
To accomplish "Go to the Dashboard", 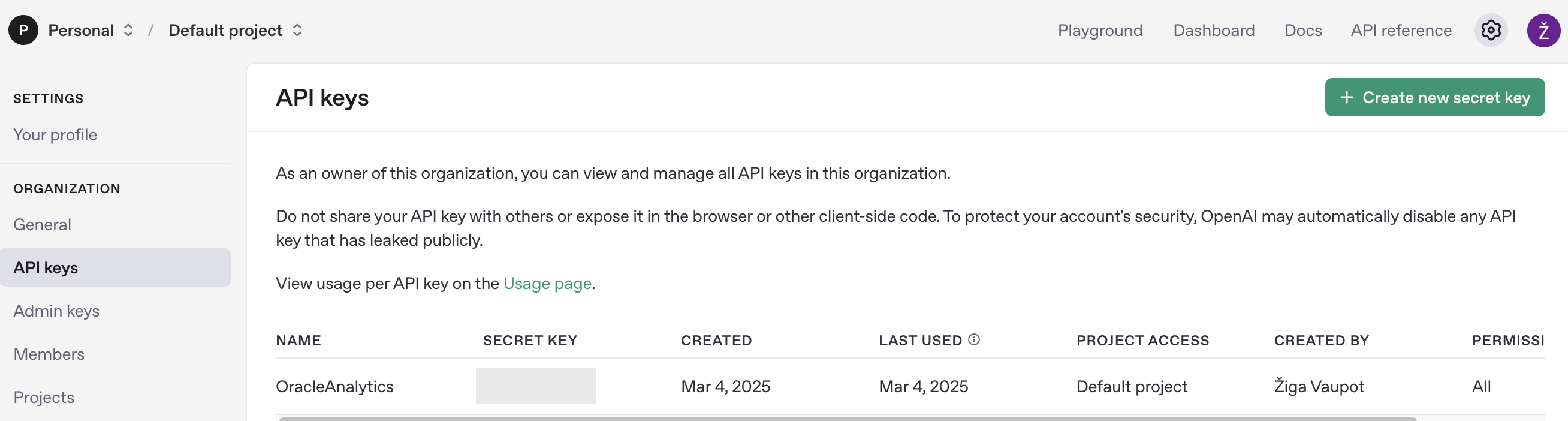I will tap(1213, 30).
